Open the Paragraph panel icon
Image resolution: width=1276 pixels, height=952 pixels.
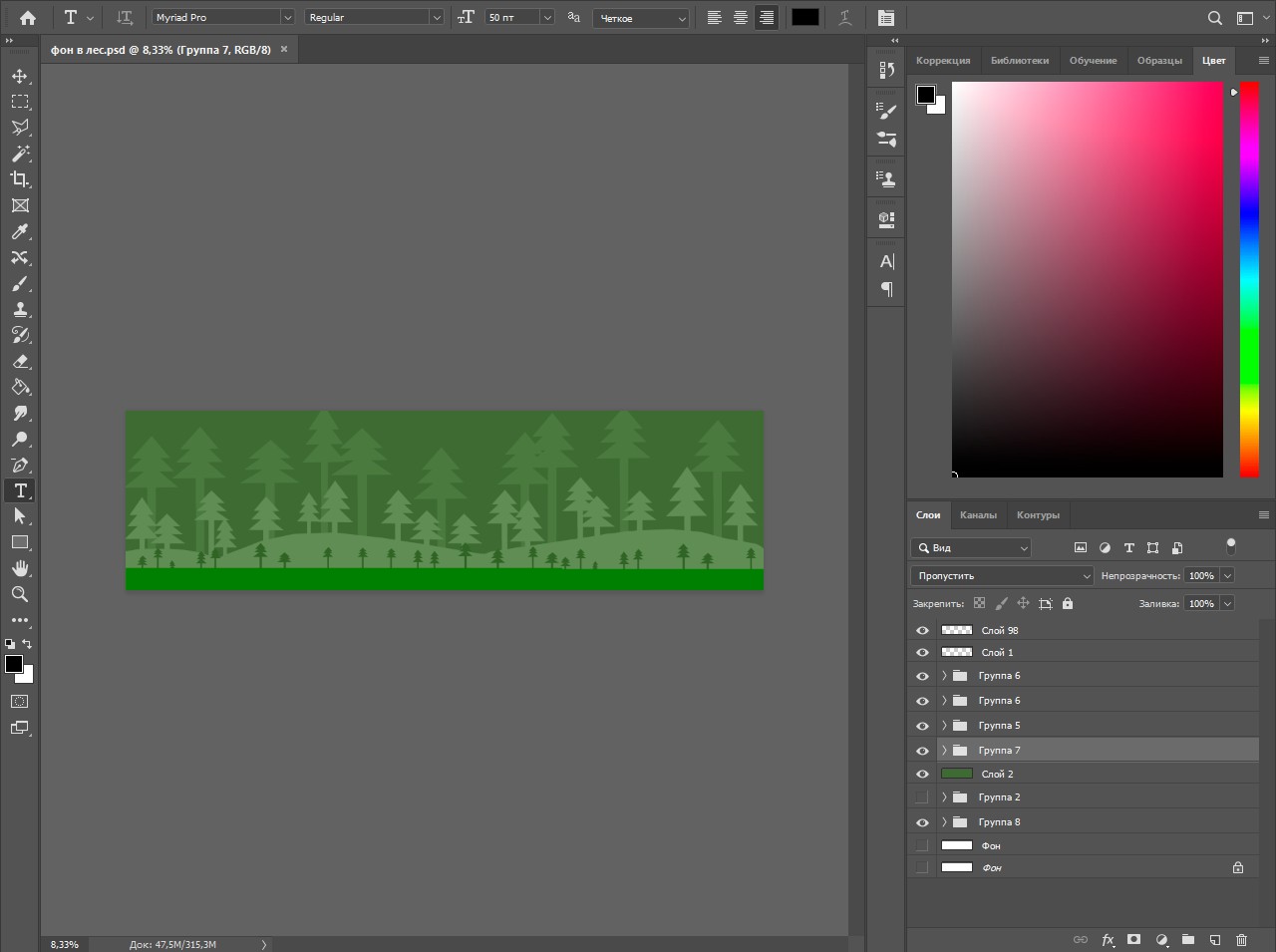point(886,289)
